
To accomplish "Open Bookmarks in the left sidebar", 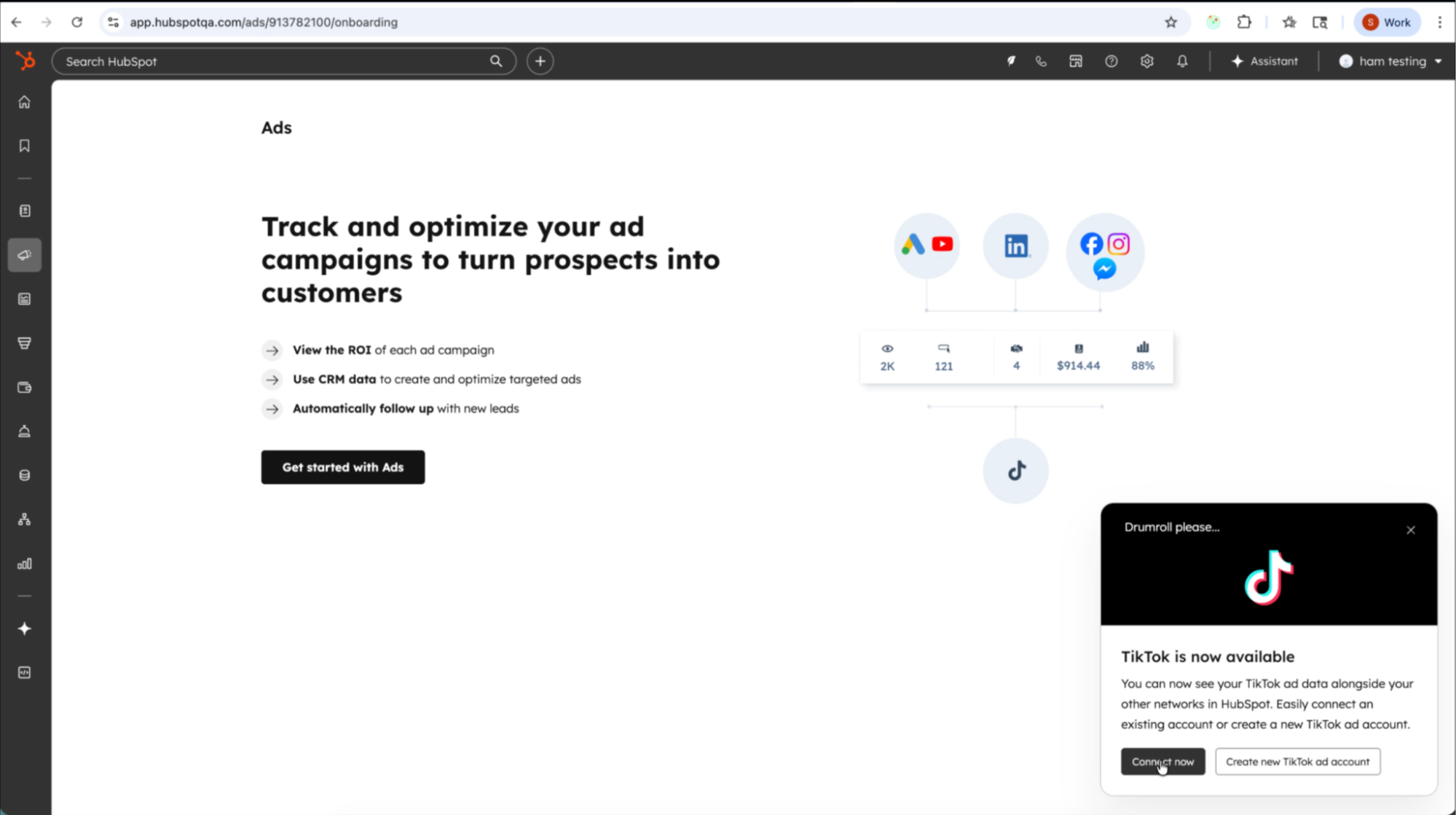I will tap(25, 146).
